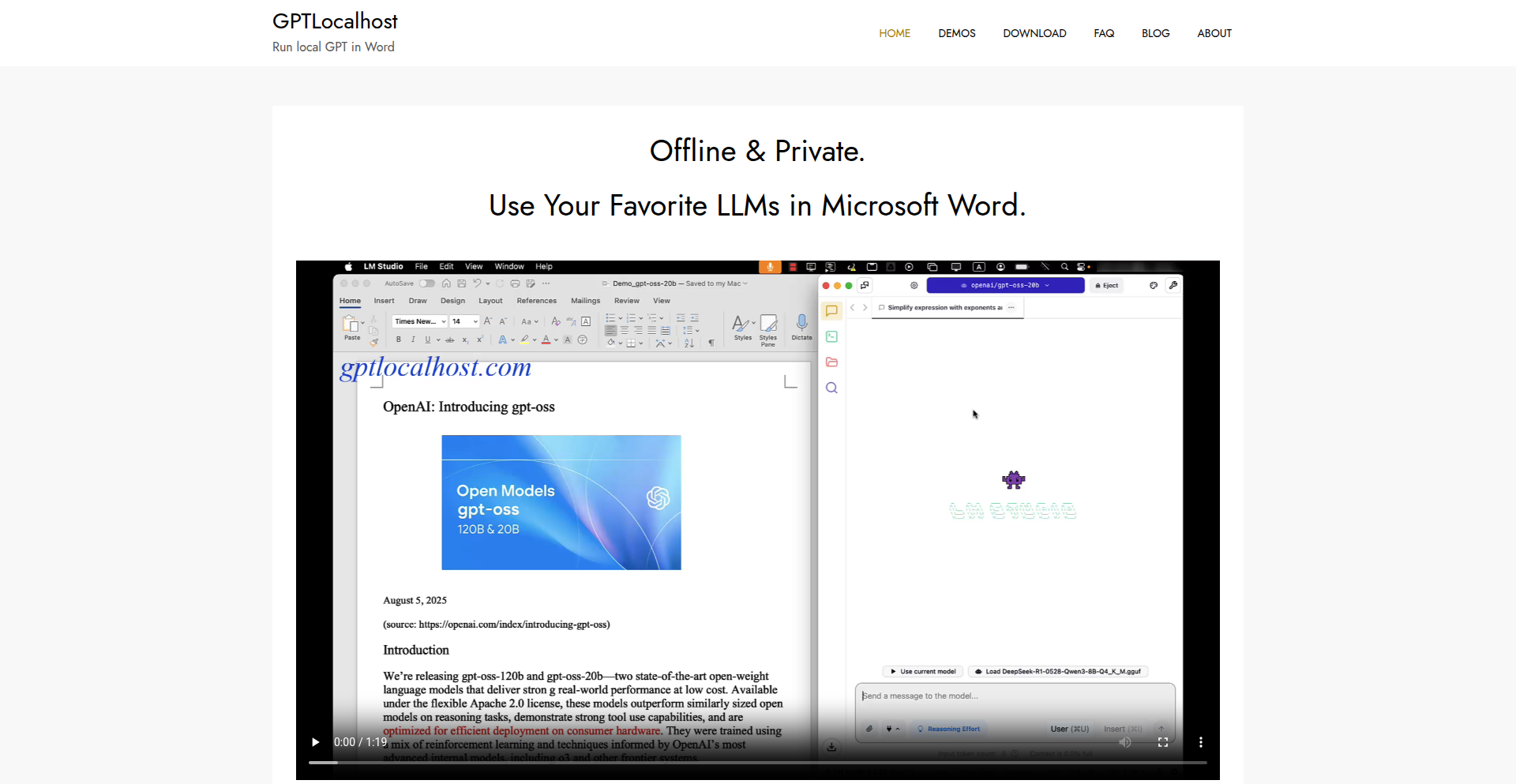
Task: Click the palette icon in LM Studio's top bar
Action: click(x=1154, y=285)
